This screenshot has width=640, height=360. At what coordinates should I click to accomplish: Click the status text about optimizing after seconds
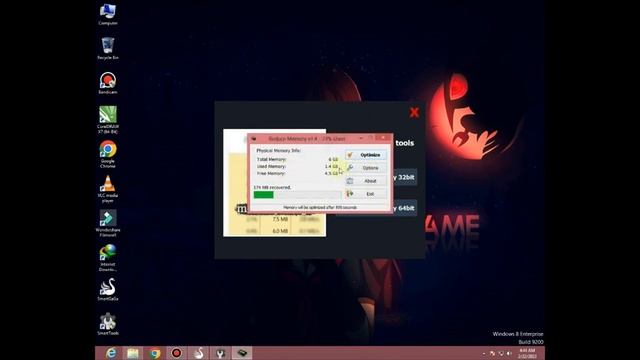[x=320, y=207]
